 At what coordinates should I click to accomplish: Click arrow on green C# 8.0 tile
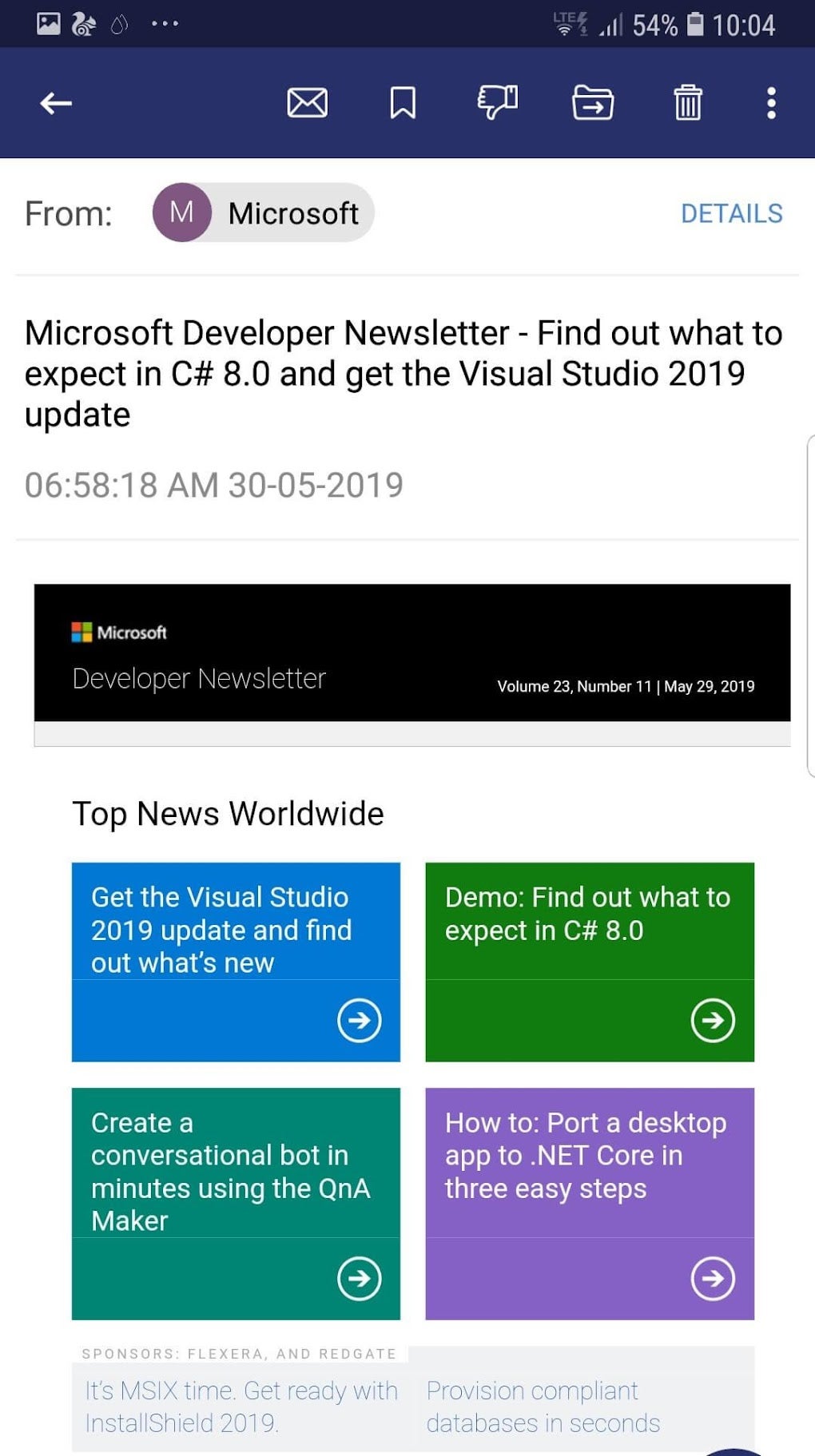(713, 1020)
